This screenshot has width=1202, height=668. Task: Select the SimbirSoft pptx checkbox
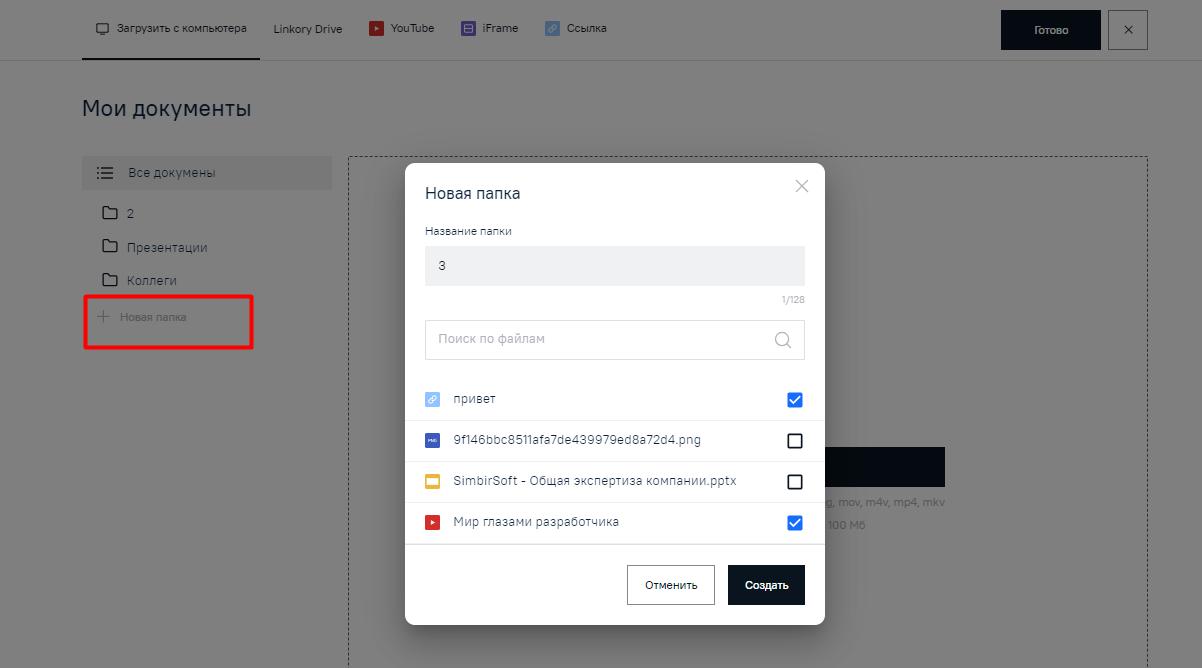click(795, 482)
